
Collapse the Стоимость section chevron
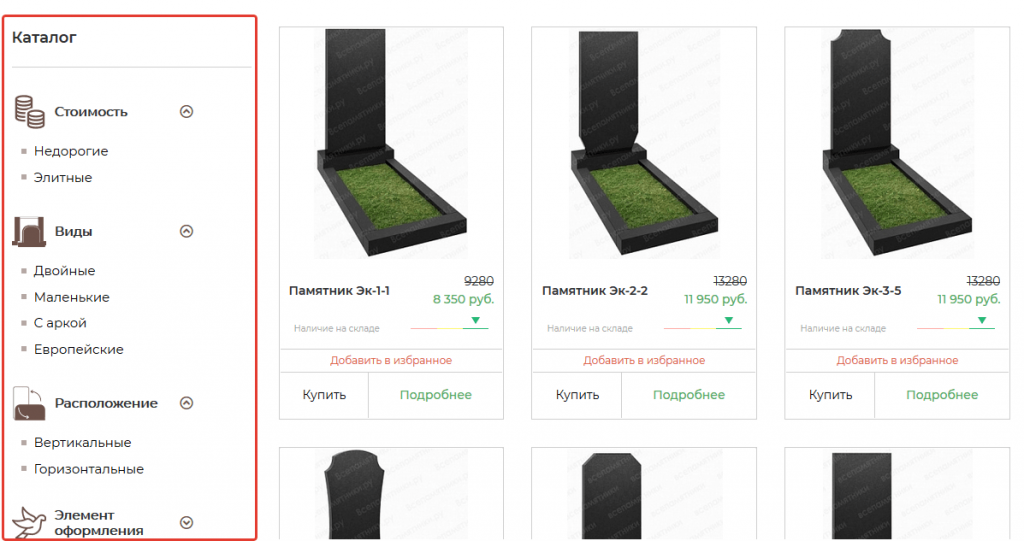(187, 112)
